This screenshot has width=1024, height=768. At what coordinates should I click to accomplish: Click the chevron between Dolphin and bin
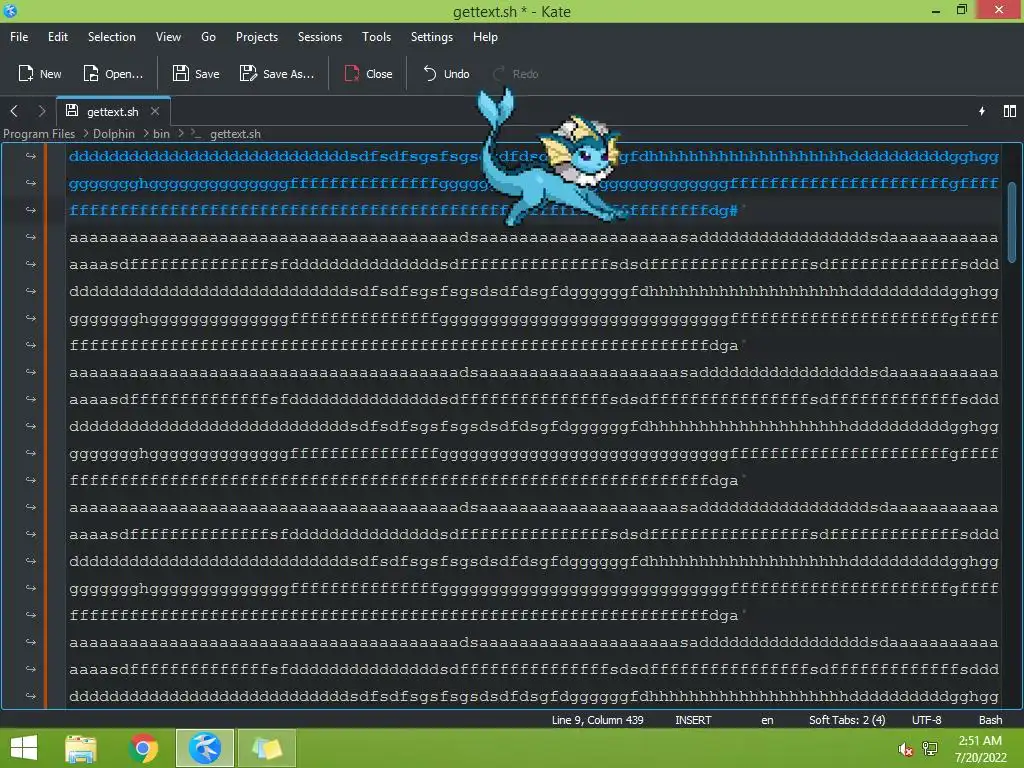tap(145, 134)
